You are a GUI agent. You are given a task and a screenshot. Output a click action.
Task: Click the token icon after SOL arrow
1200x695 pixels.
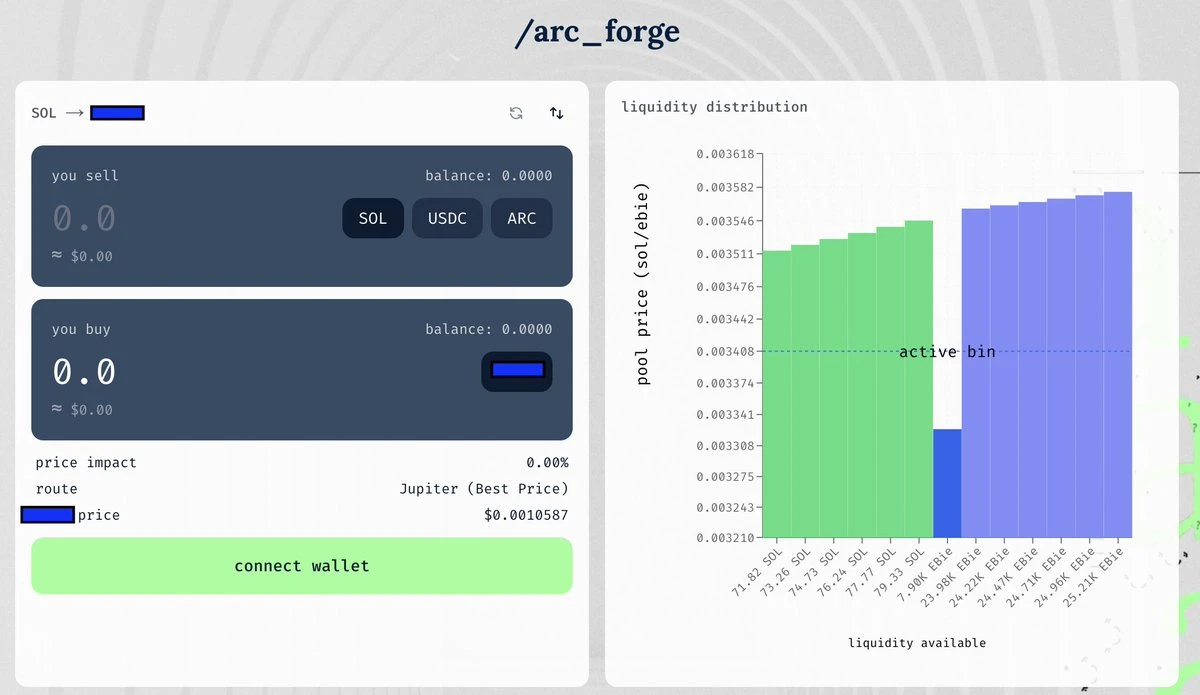coord(117,112)
